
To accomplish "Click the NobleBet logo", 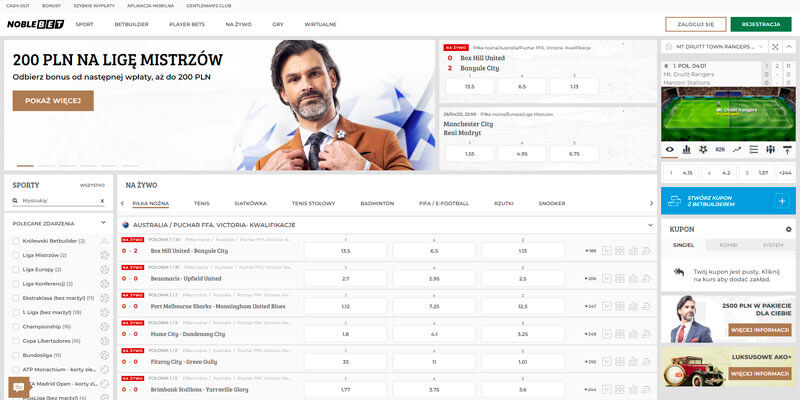I will coord(35,24).
